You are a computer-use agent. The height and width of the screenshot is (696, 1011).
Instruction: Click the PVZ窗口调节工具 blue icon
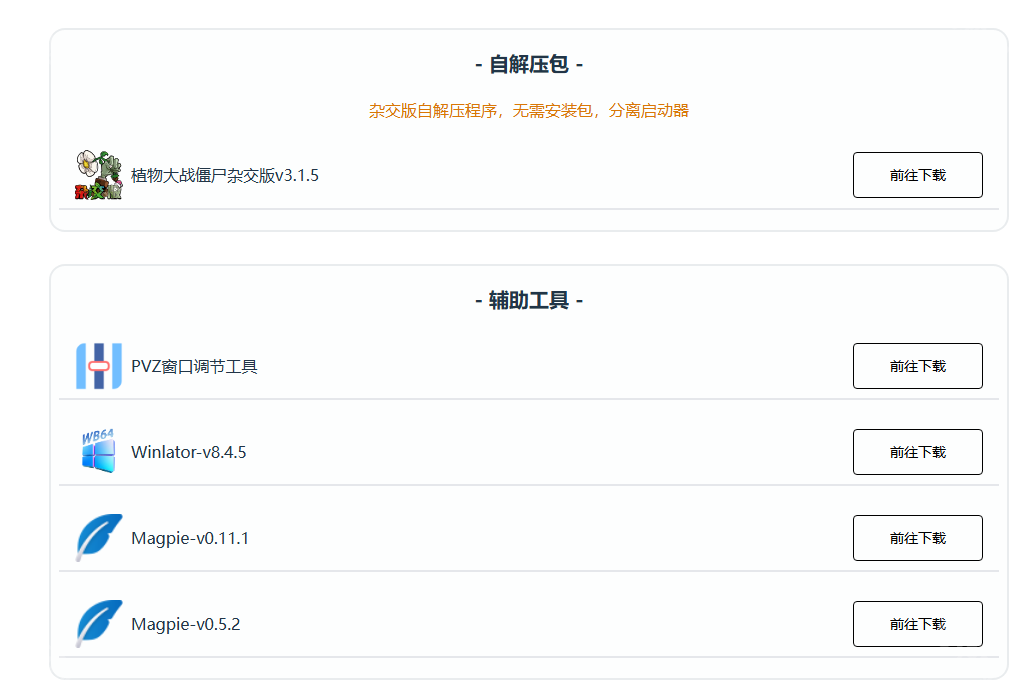[x=98, y=366]
